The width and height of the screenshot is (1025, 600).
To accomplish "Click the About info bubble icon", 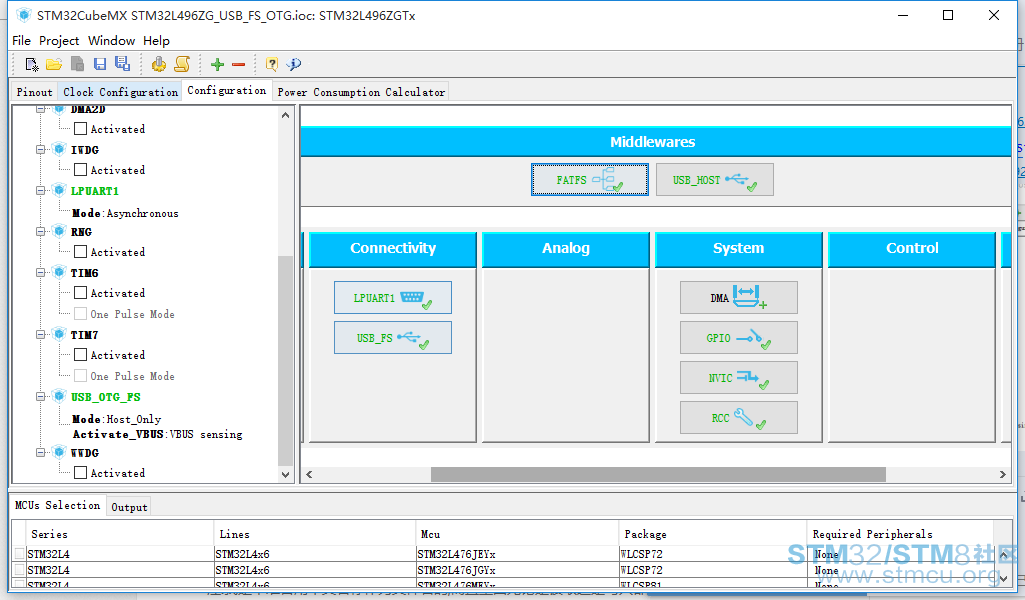I will pyautogui.click(x=294, y=64).
